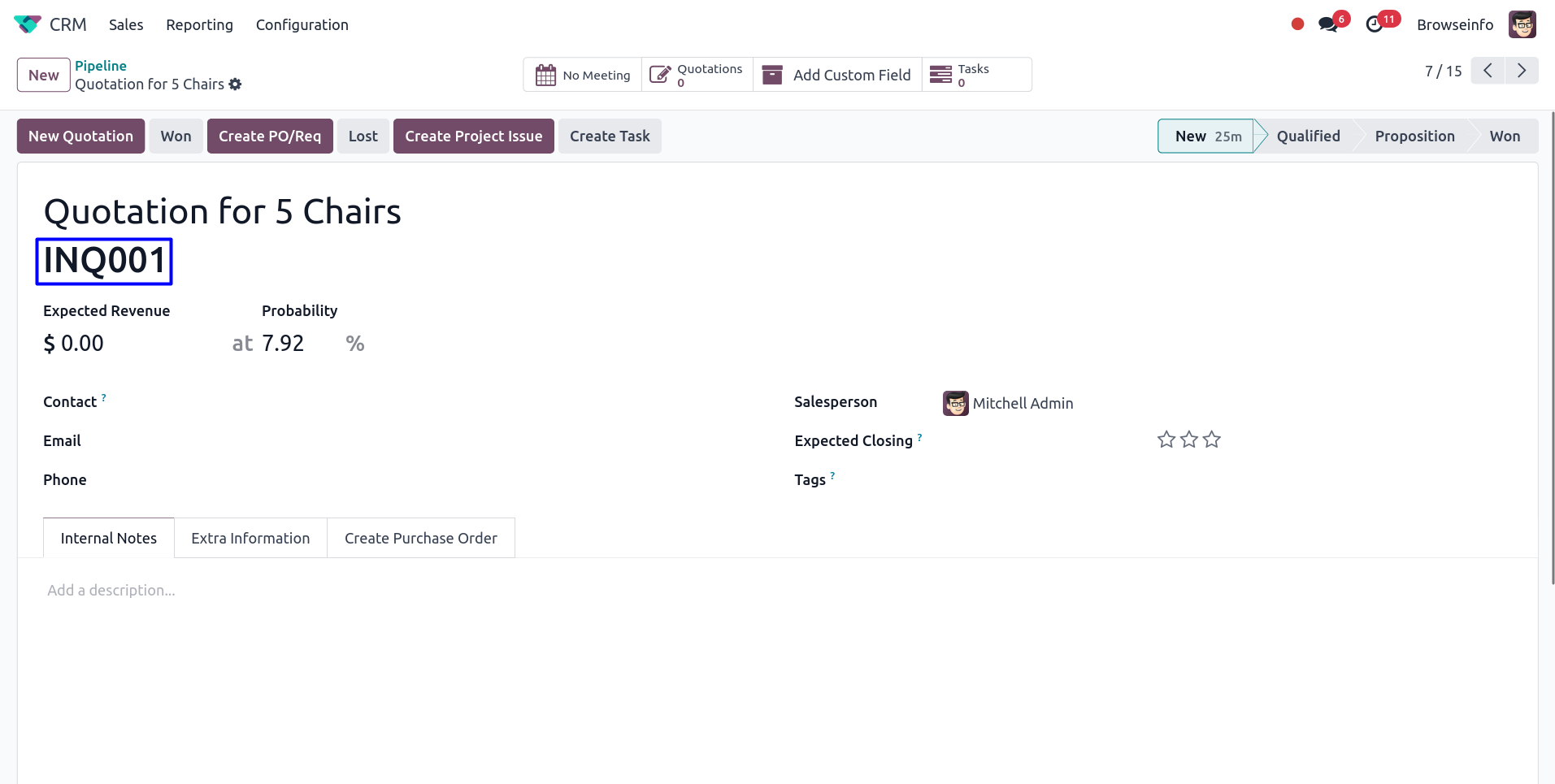Set priority to two stars
1555x784 pixels.
pos(1189,440)
